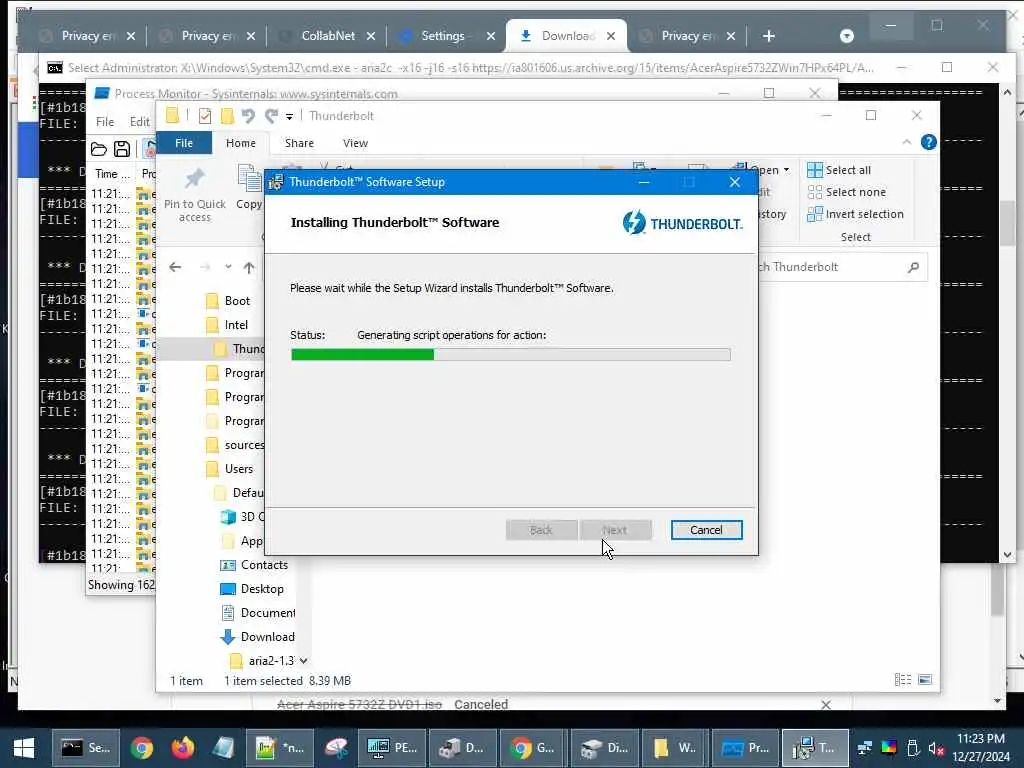The image size is (1024, 768).
Task: Open Process Monitor File menu
Action: (x=105, y=121)
